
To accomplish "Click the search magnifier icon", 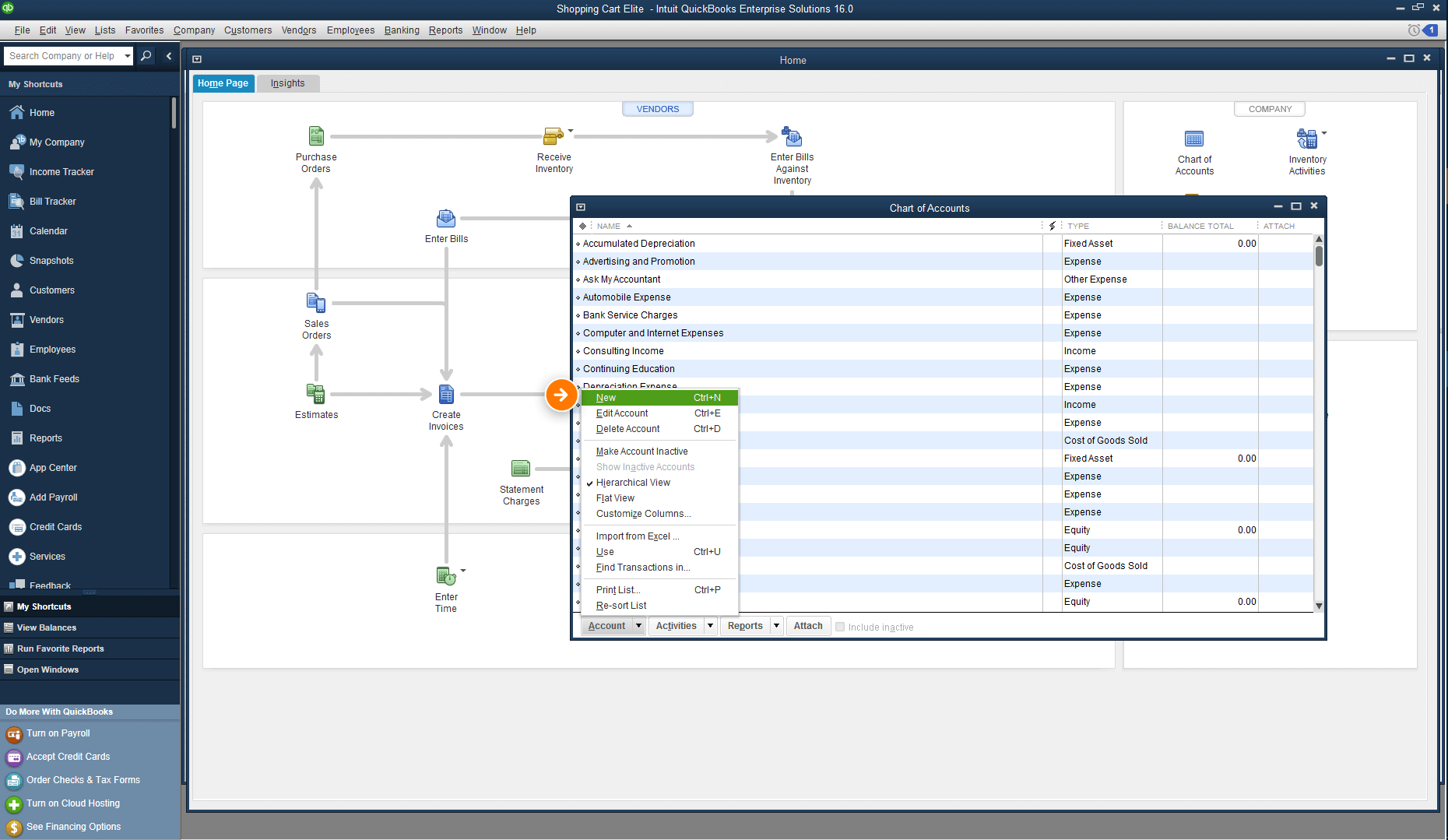I will point(146,56).
